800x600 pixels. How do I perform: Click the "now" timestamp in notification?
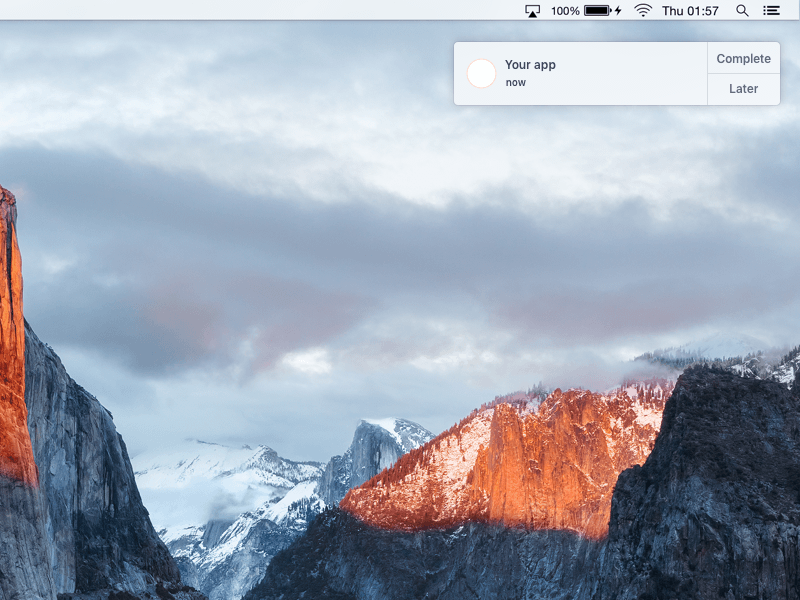click(x=515, y=83)
